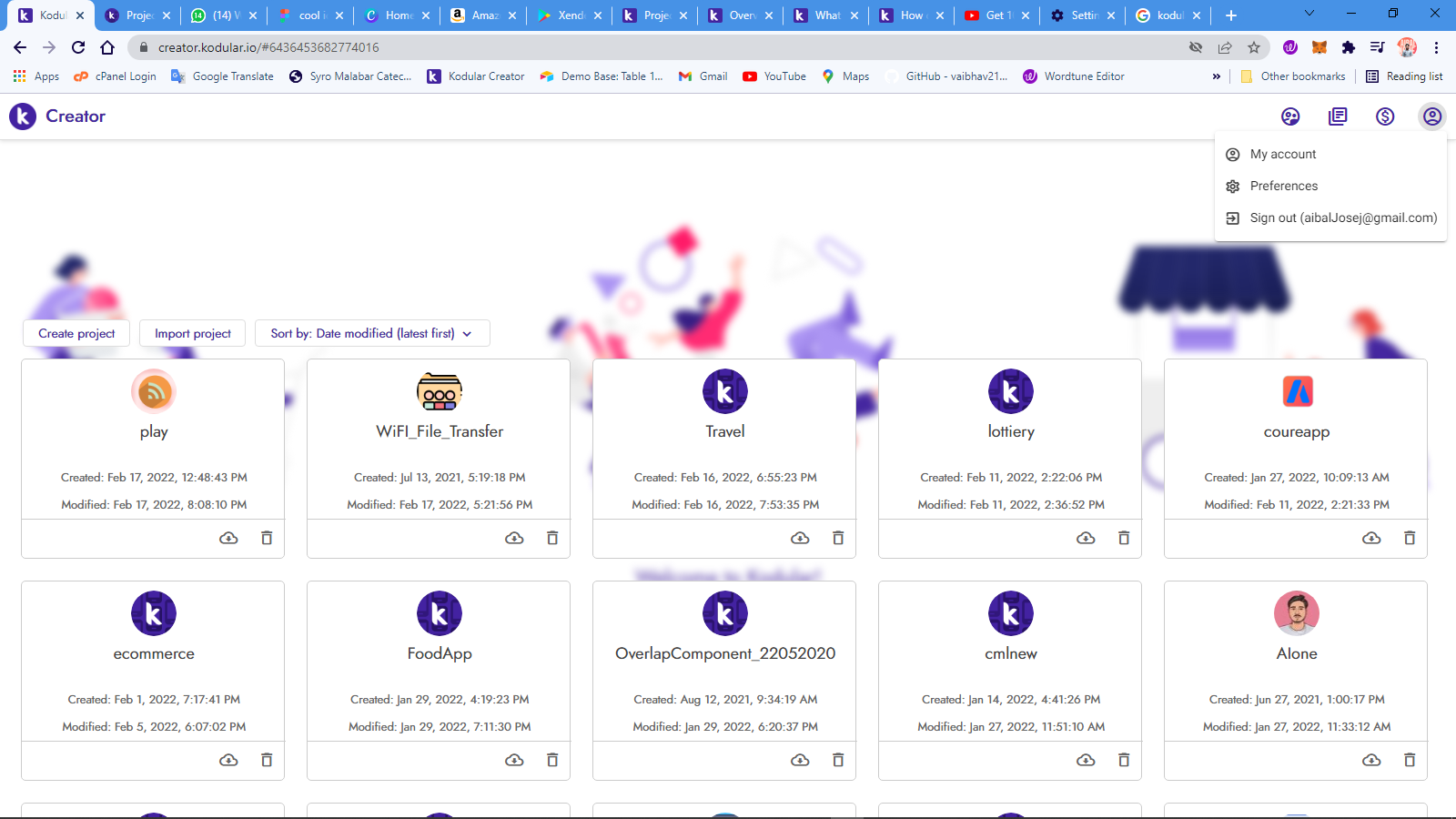Reload the page in browser
The image size is (1456, 819).
[x=78, y=47]
